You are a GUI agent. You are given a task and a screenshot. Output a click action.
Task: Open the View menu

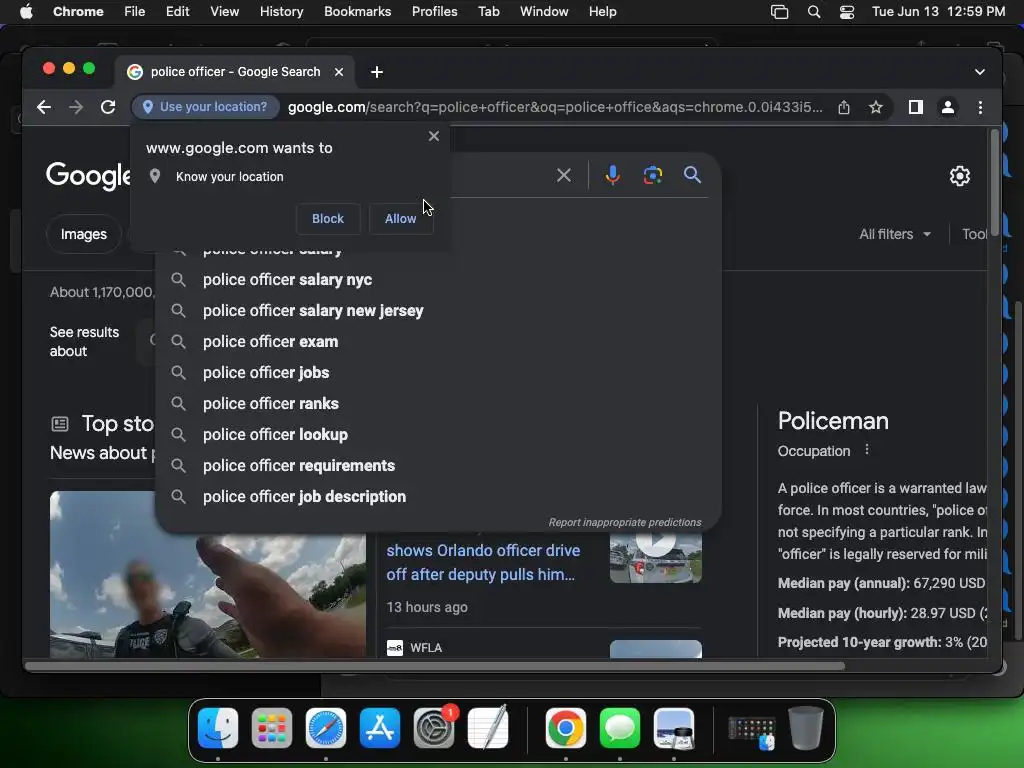(224, 12)
